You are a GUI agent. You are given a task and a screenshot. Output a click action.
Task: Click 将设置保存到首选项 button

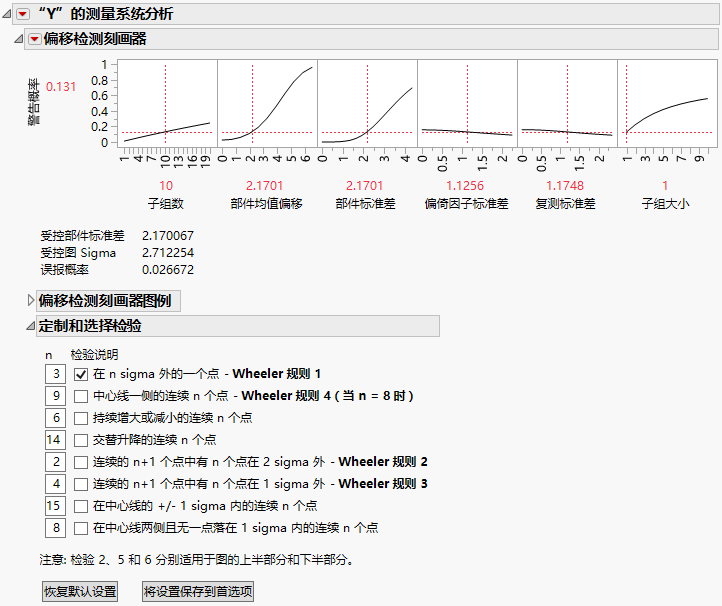[198, 591]
